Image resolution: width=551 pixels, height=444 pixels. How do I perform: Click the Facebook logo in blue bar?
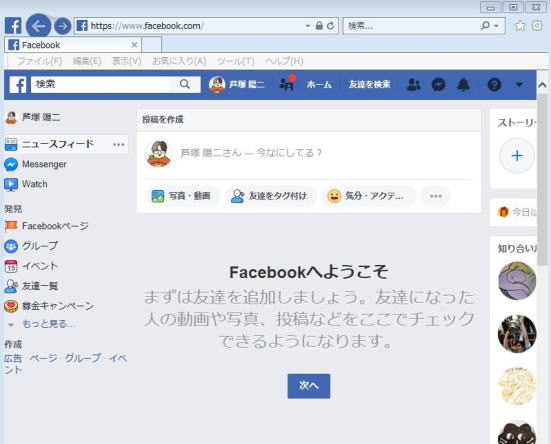[18, 85]
